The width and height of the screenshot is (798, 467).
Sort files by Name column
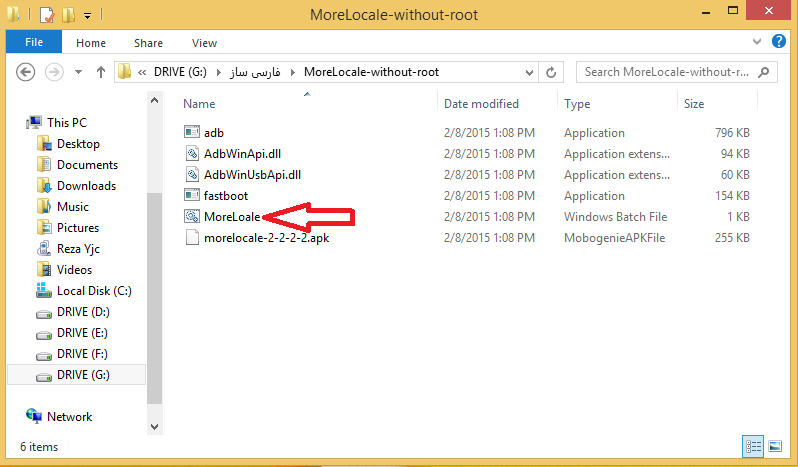coord(199,104)
